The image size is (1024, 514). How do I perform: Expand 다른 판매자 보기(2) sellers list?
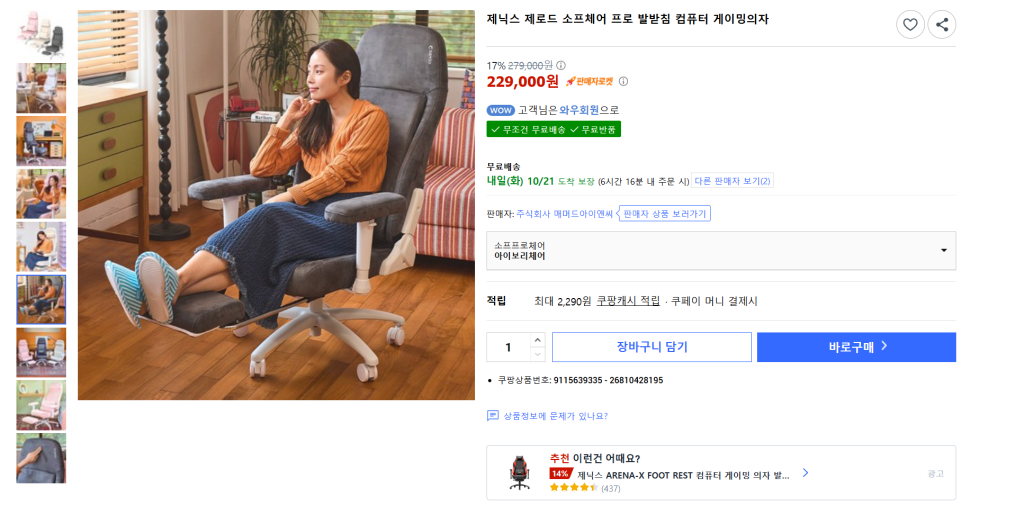tap(732, 181)
